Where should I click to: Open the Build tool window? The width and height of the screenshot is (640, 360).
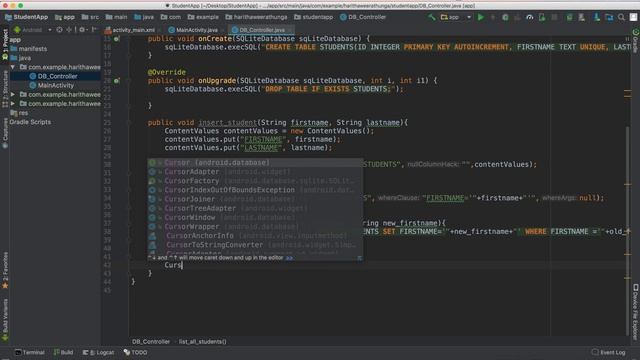[63, 352]
